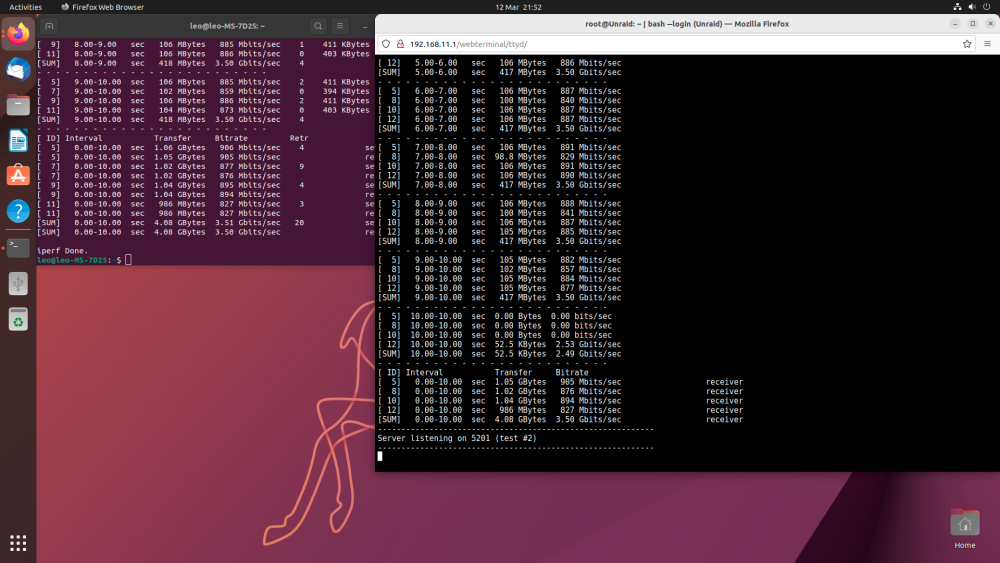Click '3.51 Gbits/sec' SUM value in terminal

(247, 223)
